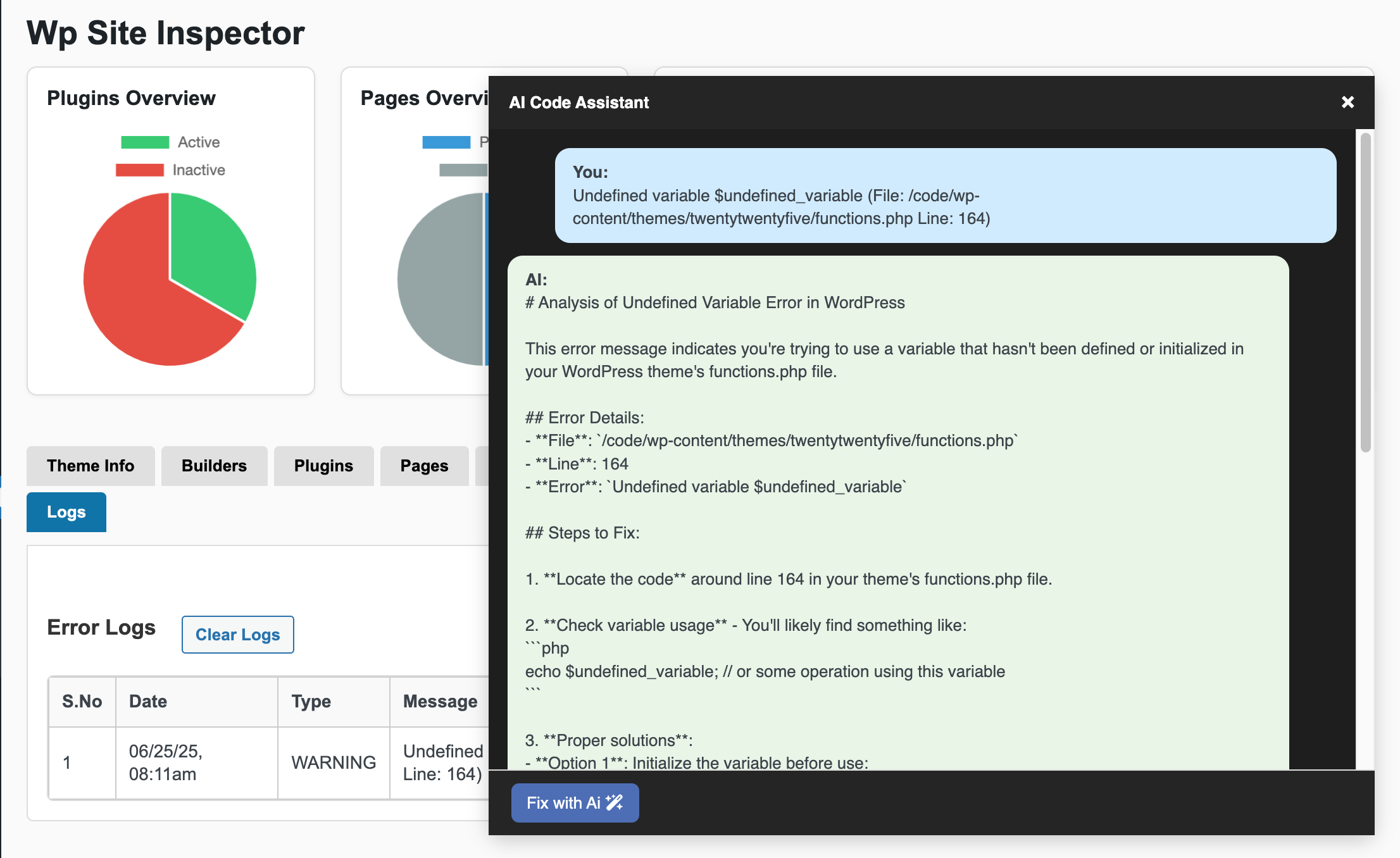Click the Wp Site Inspector heading

(166, 33)
